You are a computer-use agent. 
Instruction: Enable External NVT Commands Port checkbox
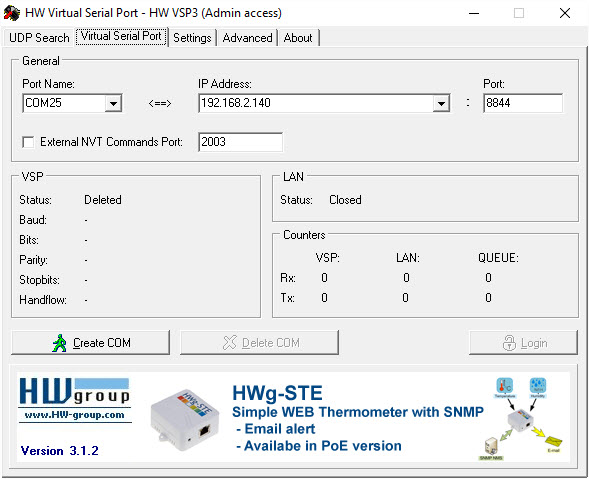[28, 142]
